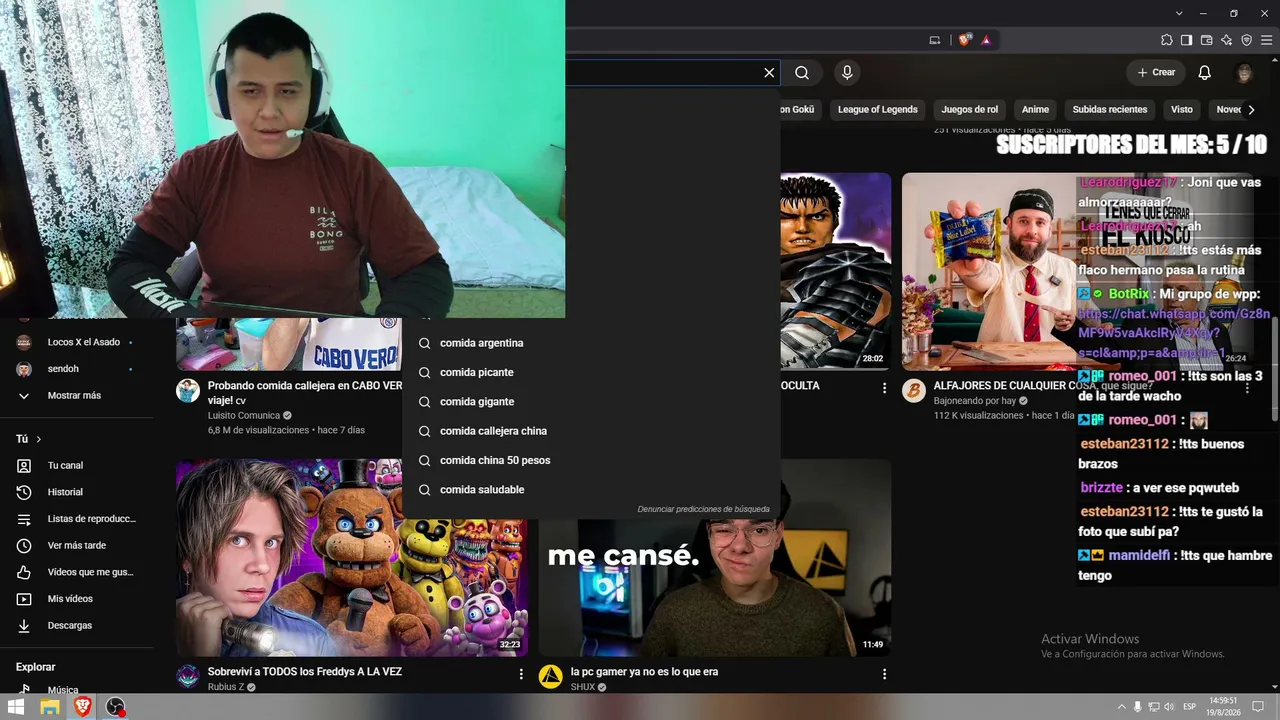Expand subscriptions with Mostrar más
This screenshot has height=720, width=1280.
77,395
